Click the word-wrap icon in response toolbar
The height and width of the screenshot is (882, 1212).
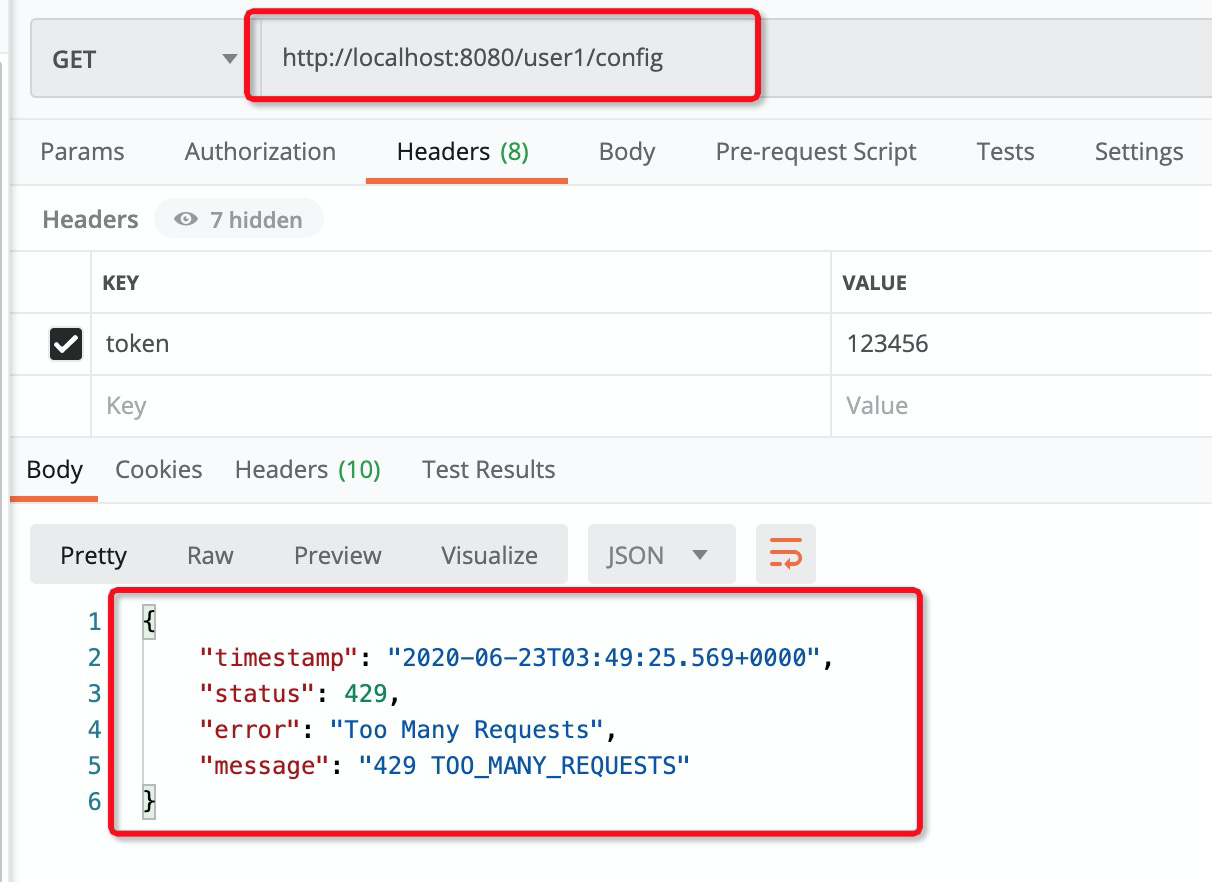pyautogui.click(x=785, y=554)
